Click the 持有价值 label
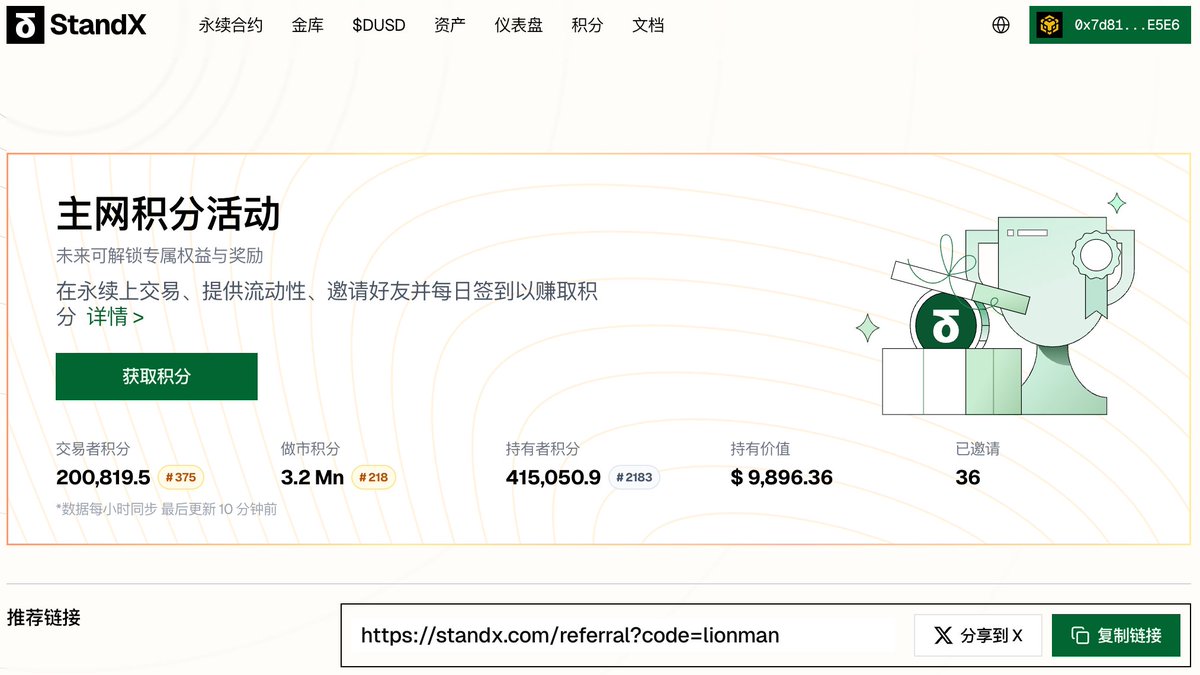This screenshot has height=675, width=1200. point(761,449)
